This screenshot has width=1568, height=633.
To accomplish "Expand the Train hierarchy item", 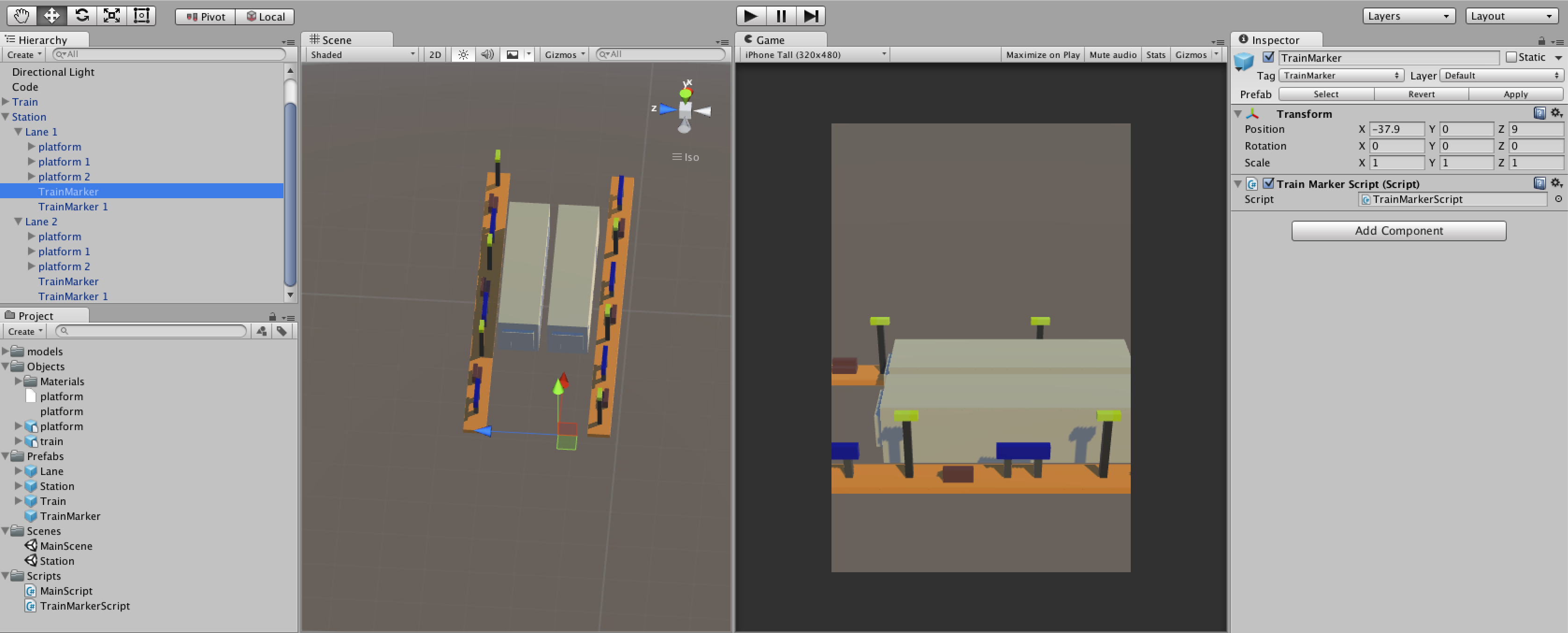I will tap(6, 101).
